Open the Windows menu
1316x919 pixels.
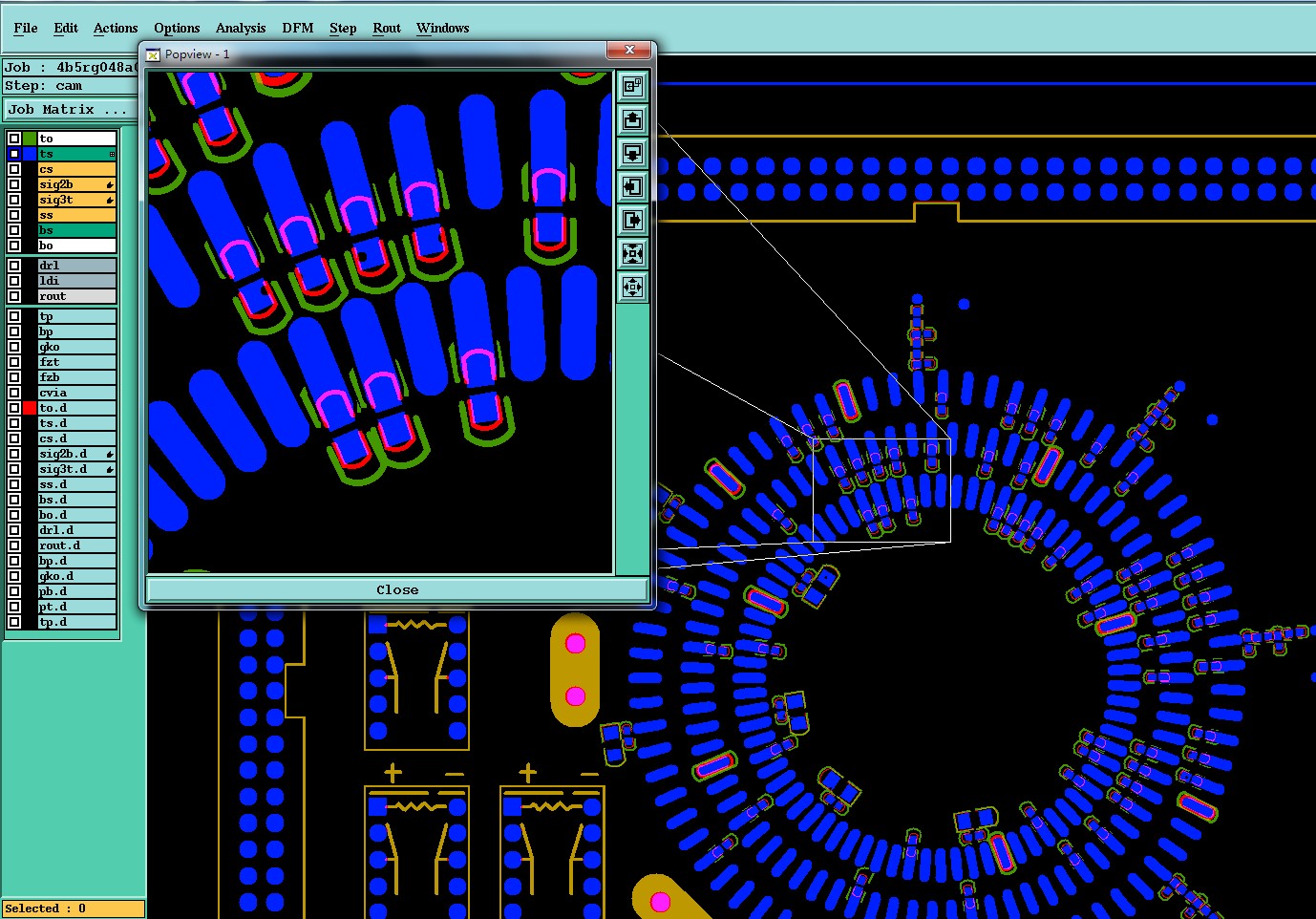tap(442, 28)
